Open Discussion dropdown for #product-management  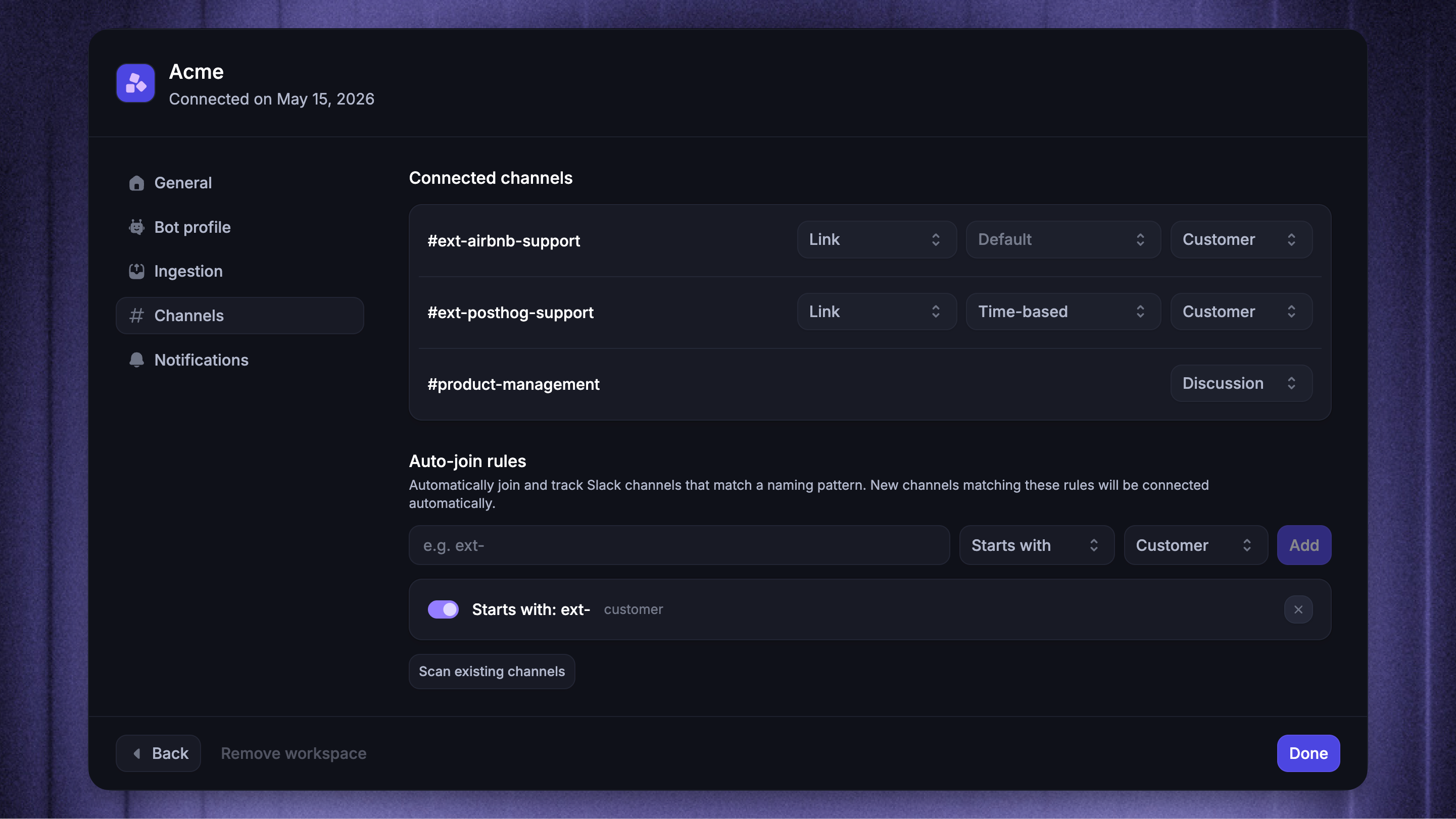(x=1241, y=383)
